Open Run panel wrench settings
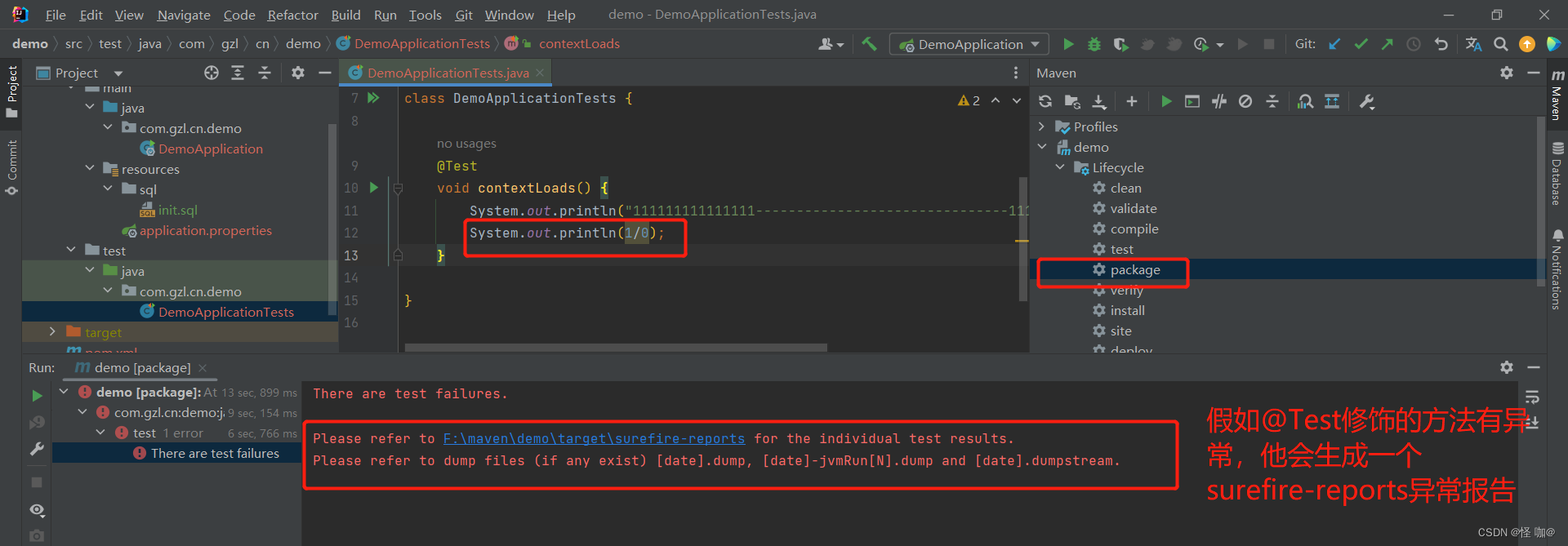 pyautogui.click(x=37, y=449)
